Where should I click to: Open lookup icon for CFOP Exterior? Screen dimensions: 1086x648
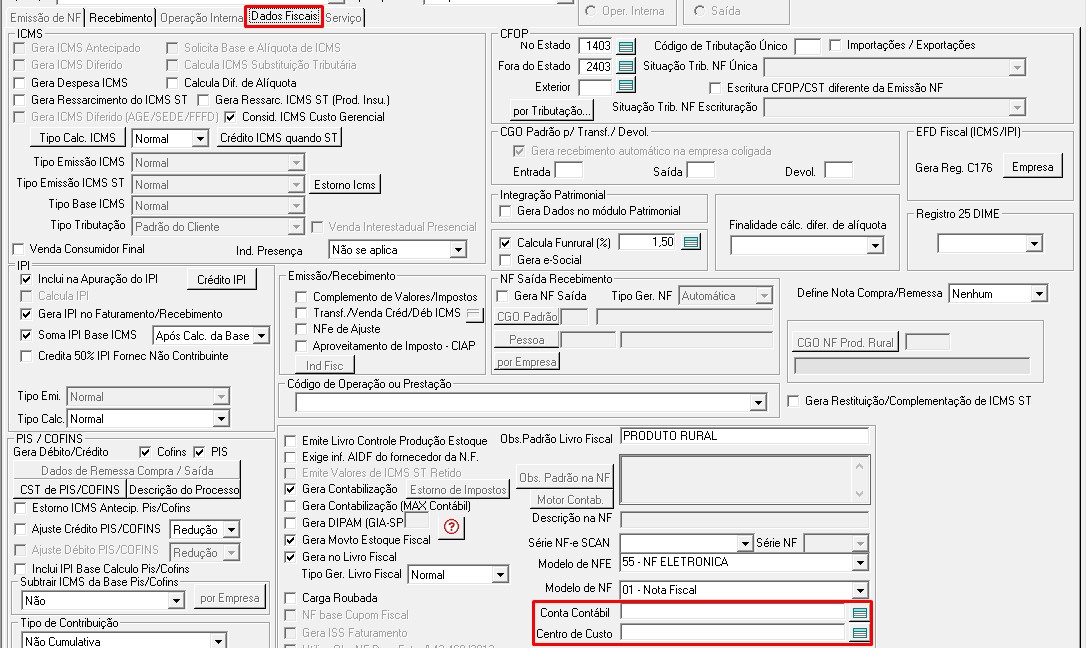point(626,86)
